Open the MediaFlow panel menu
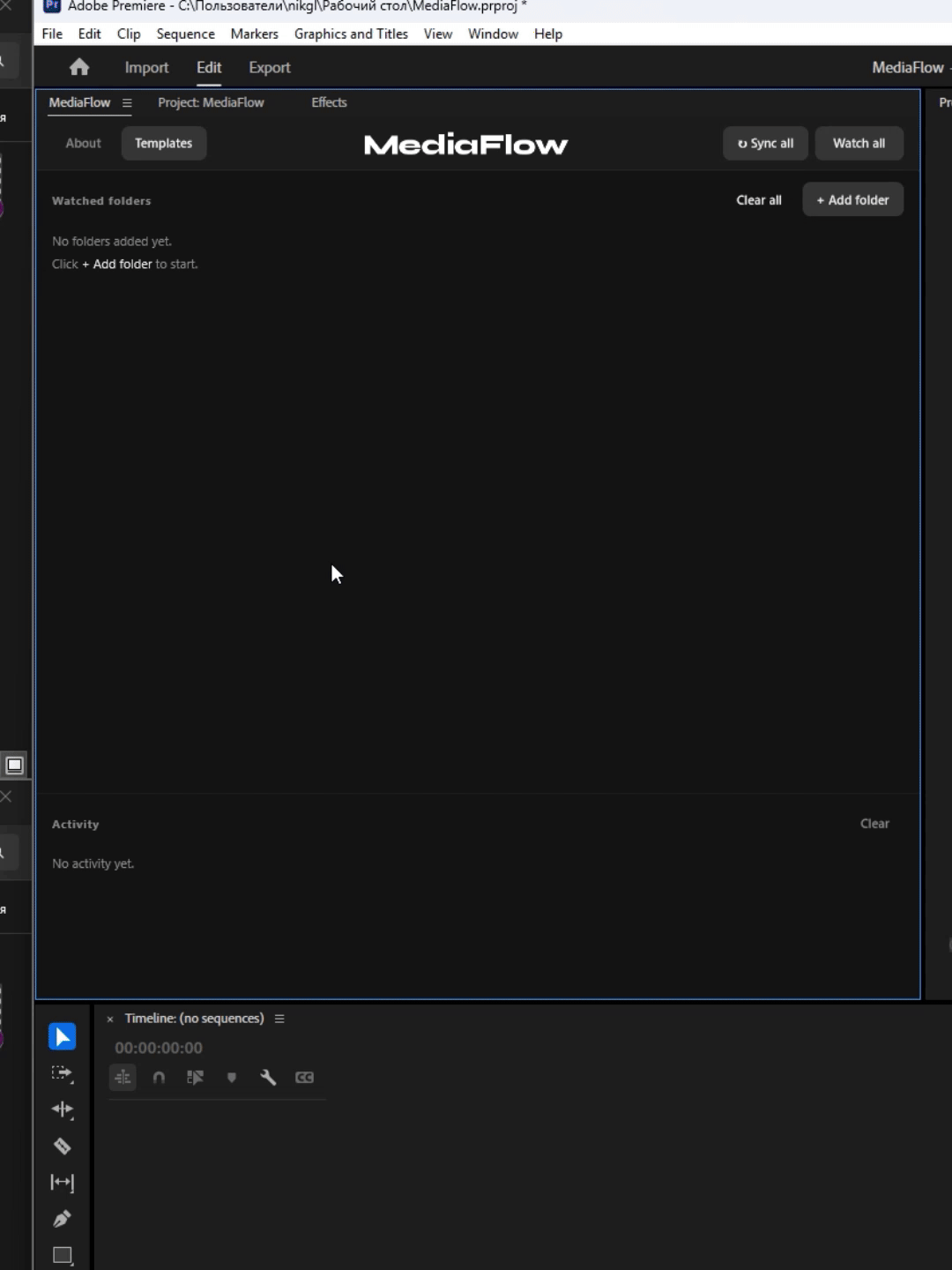 [x=127, y=102]
